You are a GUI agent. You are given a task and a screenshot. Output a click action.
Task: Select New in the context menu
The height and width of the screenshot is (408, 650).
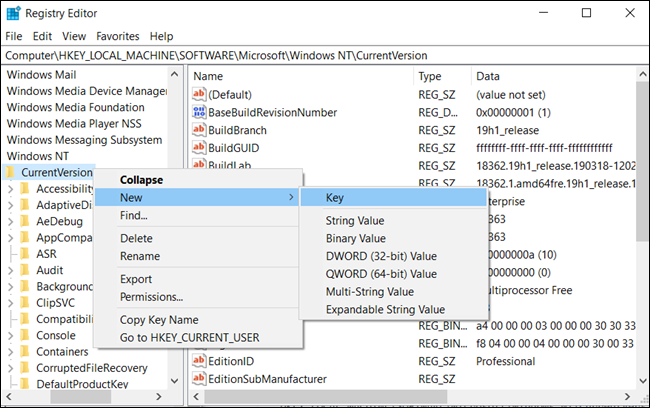tap(196, 197)
